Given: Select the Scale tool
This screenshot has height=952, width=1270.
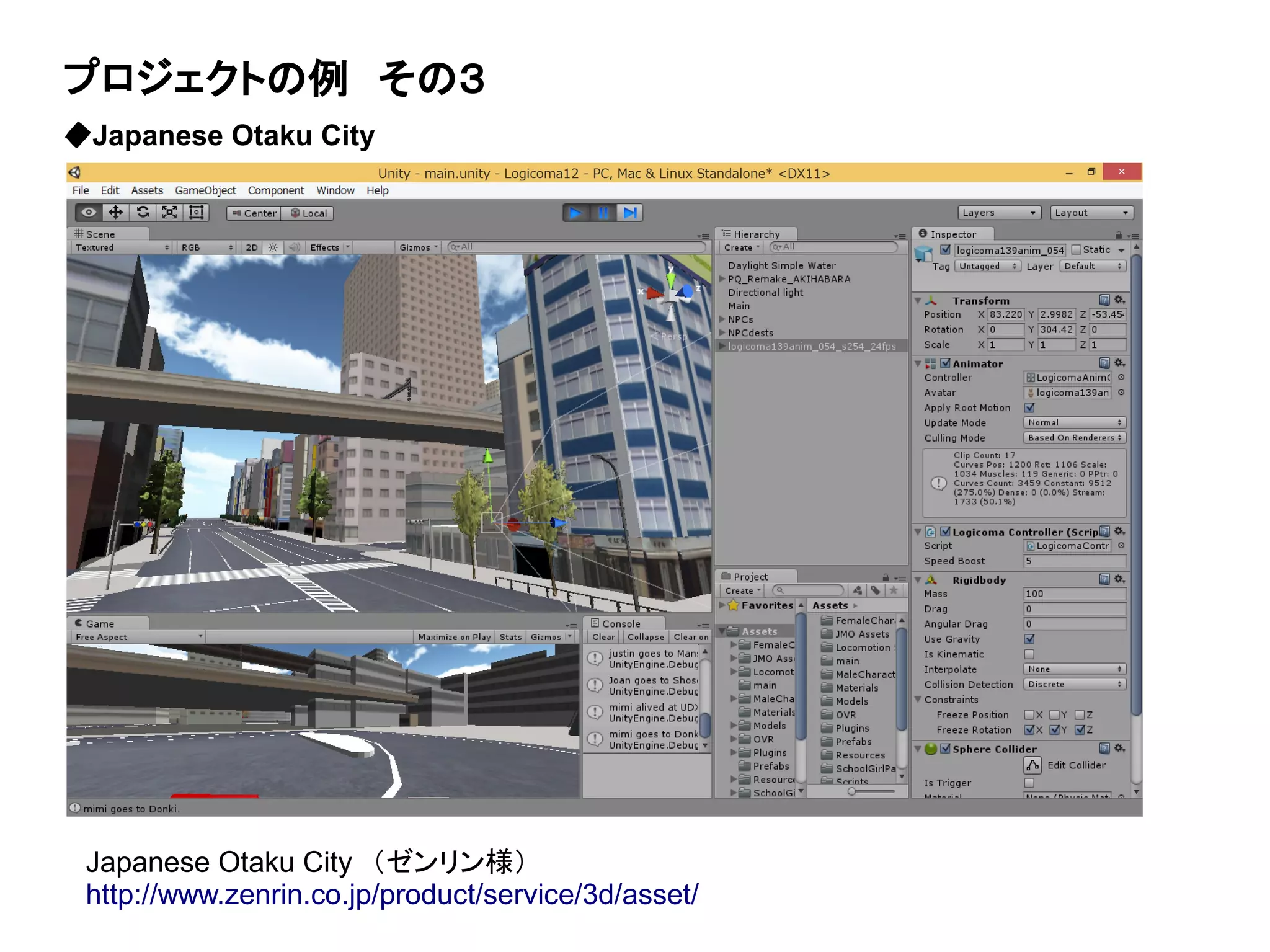Looking at the screenshot, I should point(169,213).
